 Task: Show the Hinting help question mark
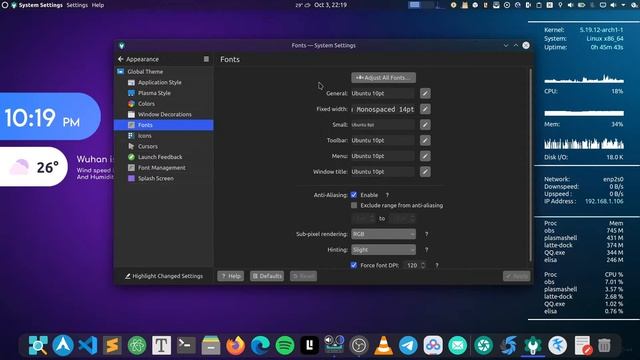427,250
